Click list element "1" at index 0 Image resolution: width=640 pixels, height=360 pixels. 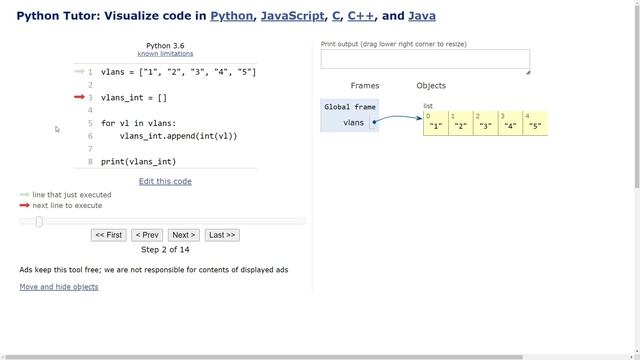click(436, 123)
